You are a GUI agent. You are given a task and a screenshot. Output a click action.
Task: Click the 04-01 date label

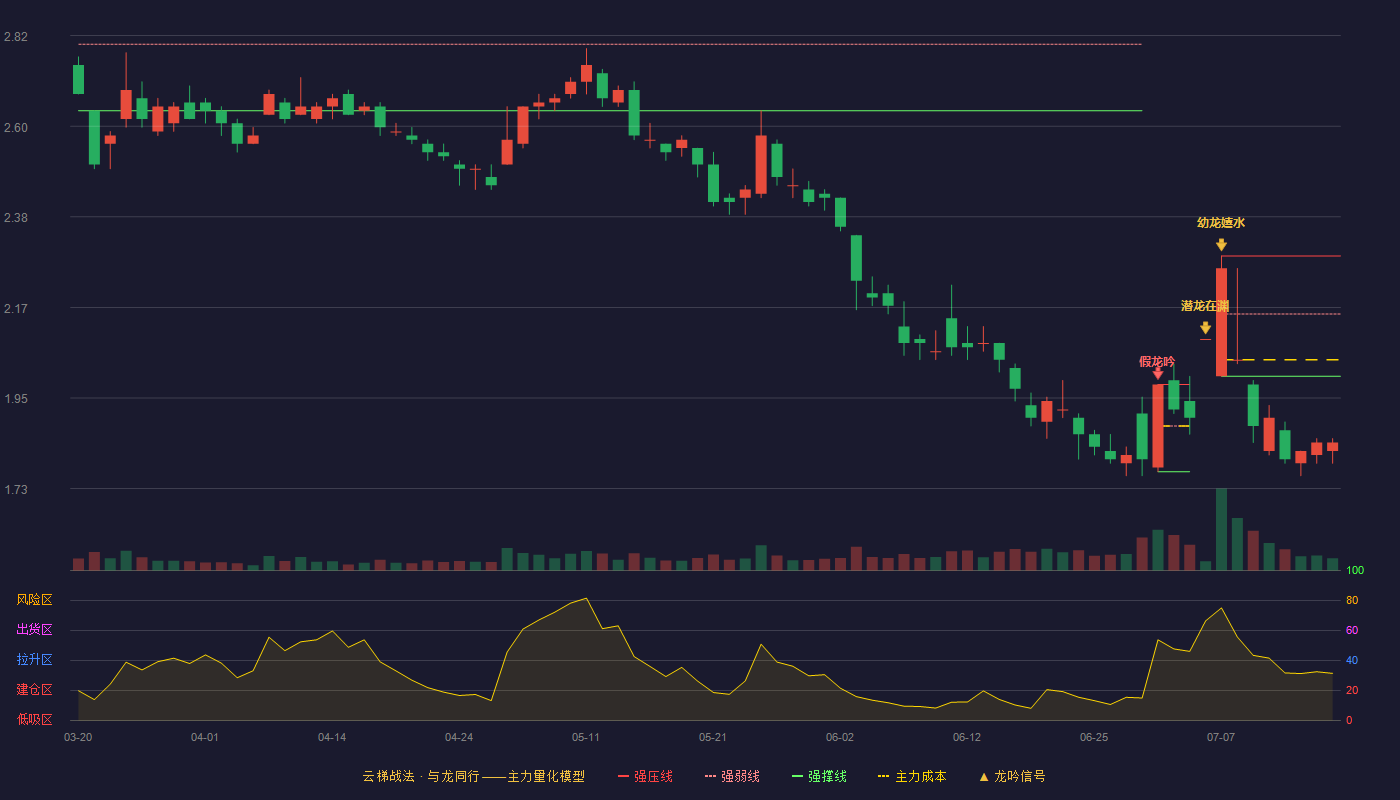pyautogui.click(x=205, y=737)
